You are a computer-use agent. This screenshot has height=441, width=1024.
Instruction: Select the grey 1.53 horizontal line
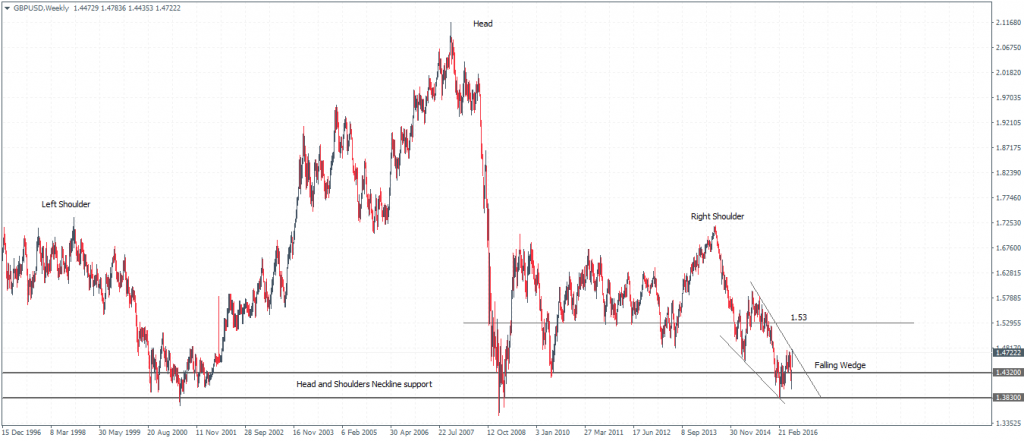click(x=688, y=322)
